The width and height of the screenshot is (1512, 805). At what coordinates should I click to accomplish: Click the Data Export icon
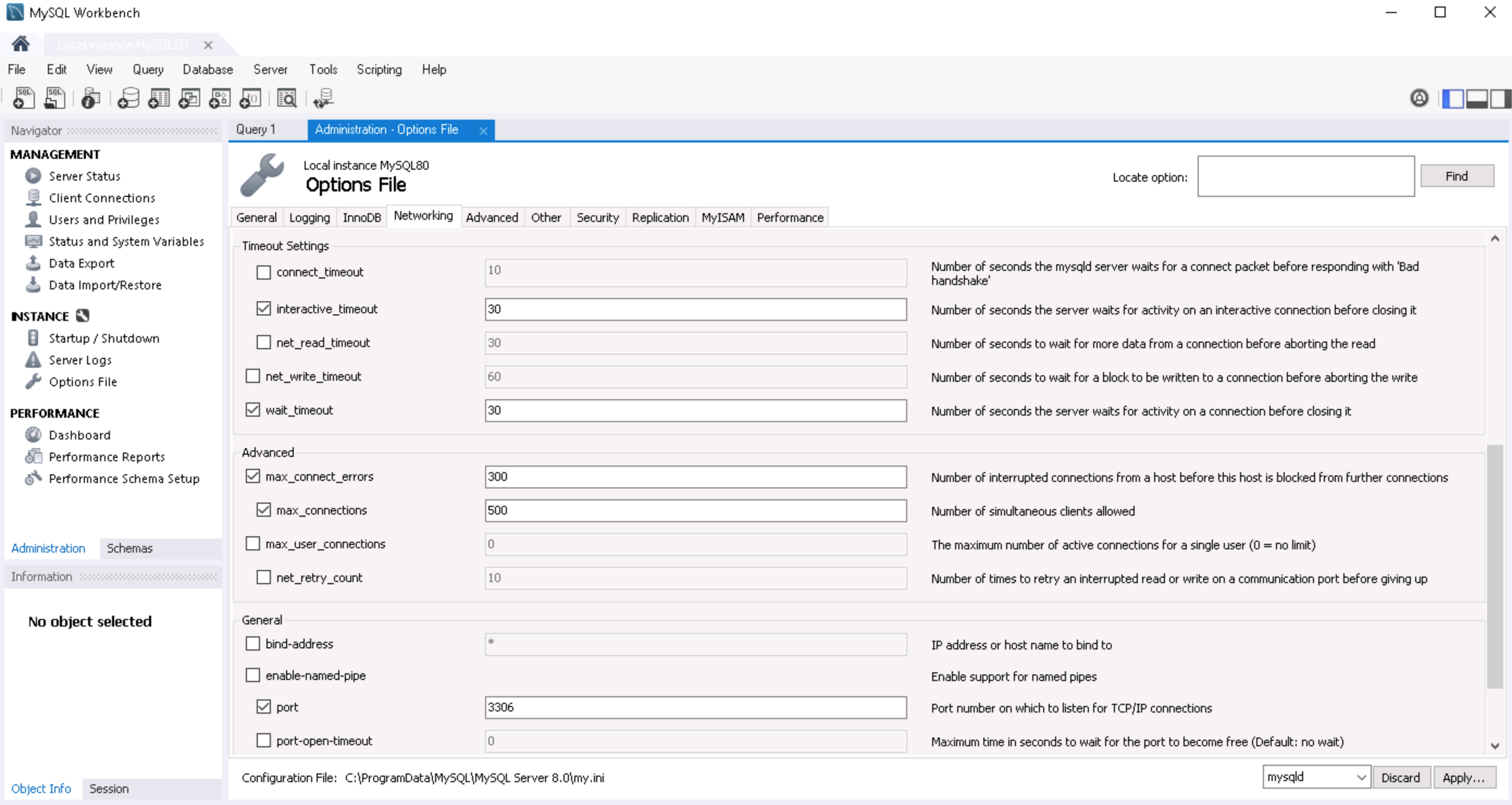(x=32, y=262)
